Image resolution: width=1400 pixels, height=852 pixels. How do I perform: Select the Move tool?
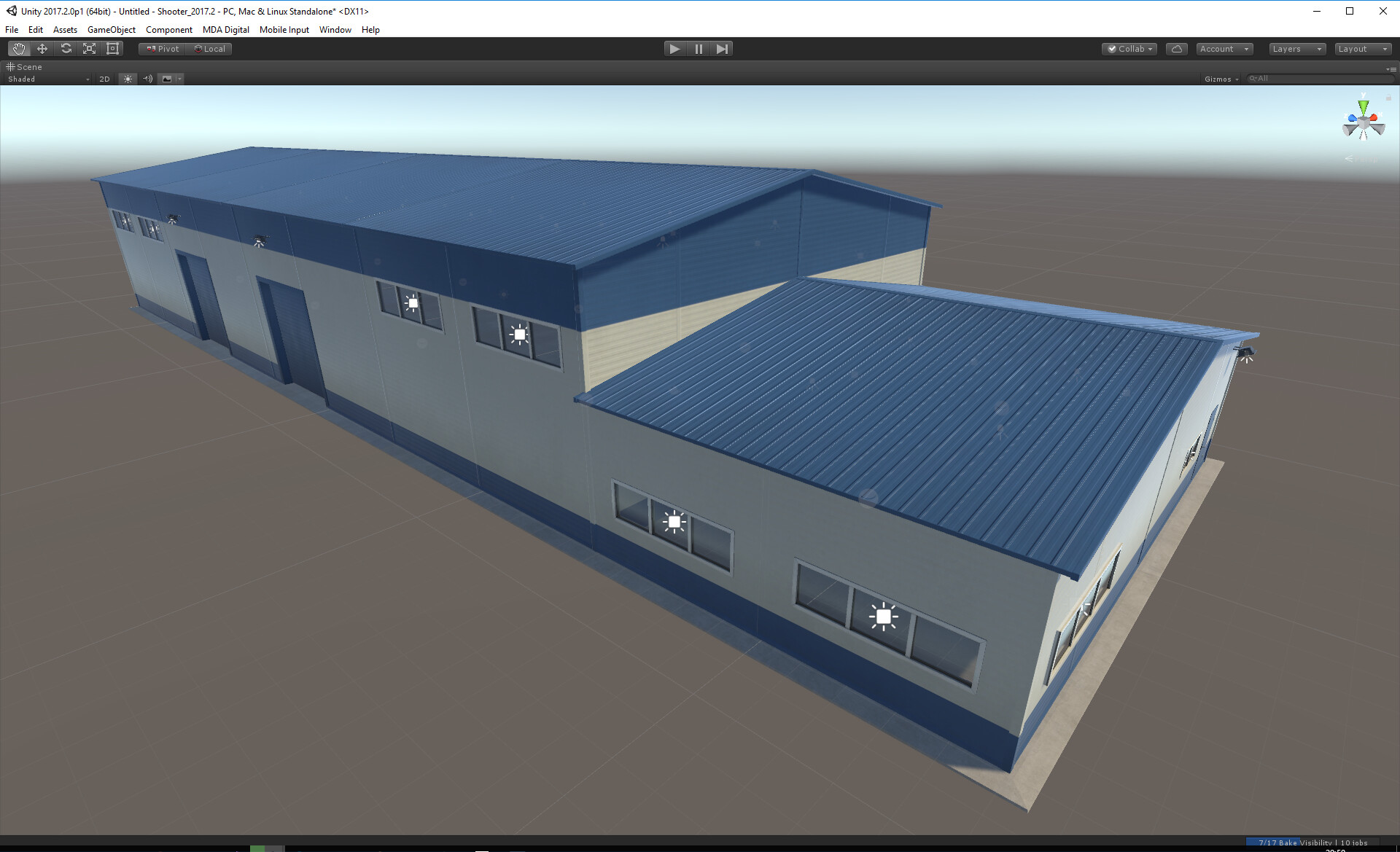(x=42, y=49)
